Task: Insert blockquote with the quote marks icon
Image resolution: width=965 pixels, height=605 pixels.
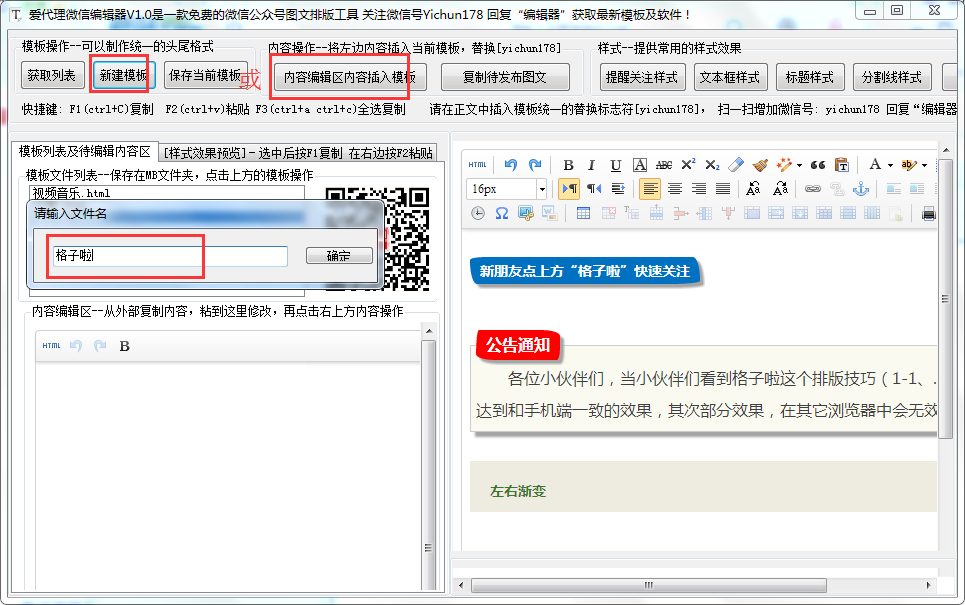Action: point(818,165)
